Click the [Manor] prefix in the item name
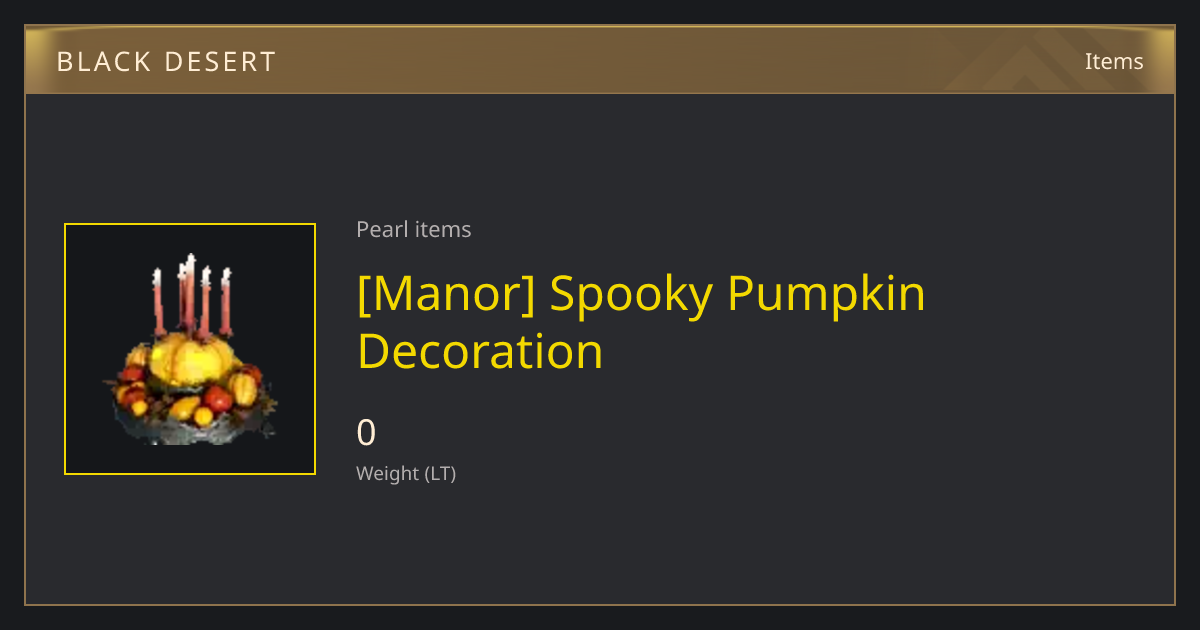1200x630 pixels. click(447, 294)
